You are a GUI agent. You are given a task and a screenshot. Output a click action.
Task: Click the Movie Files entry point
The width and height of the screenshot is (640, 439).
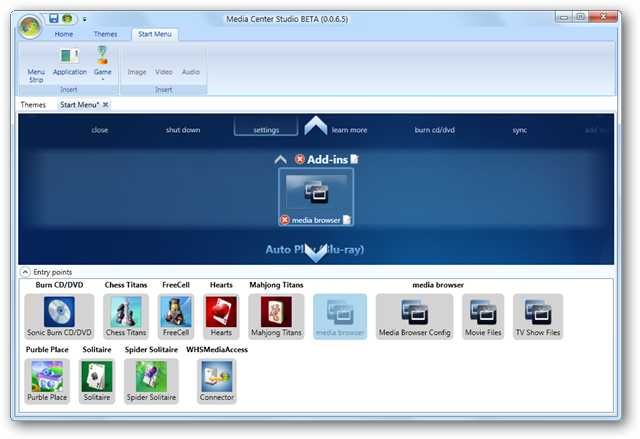(482, 316)
